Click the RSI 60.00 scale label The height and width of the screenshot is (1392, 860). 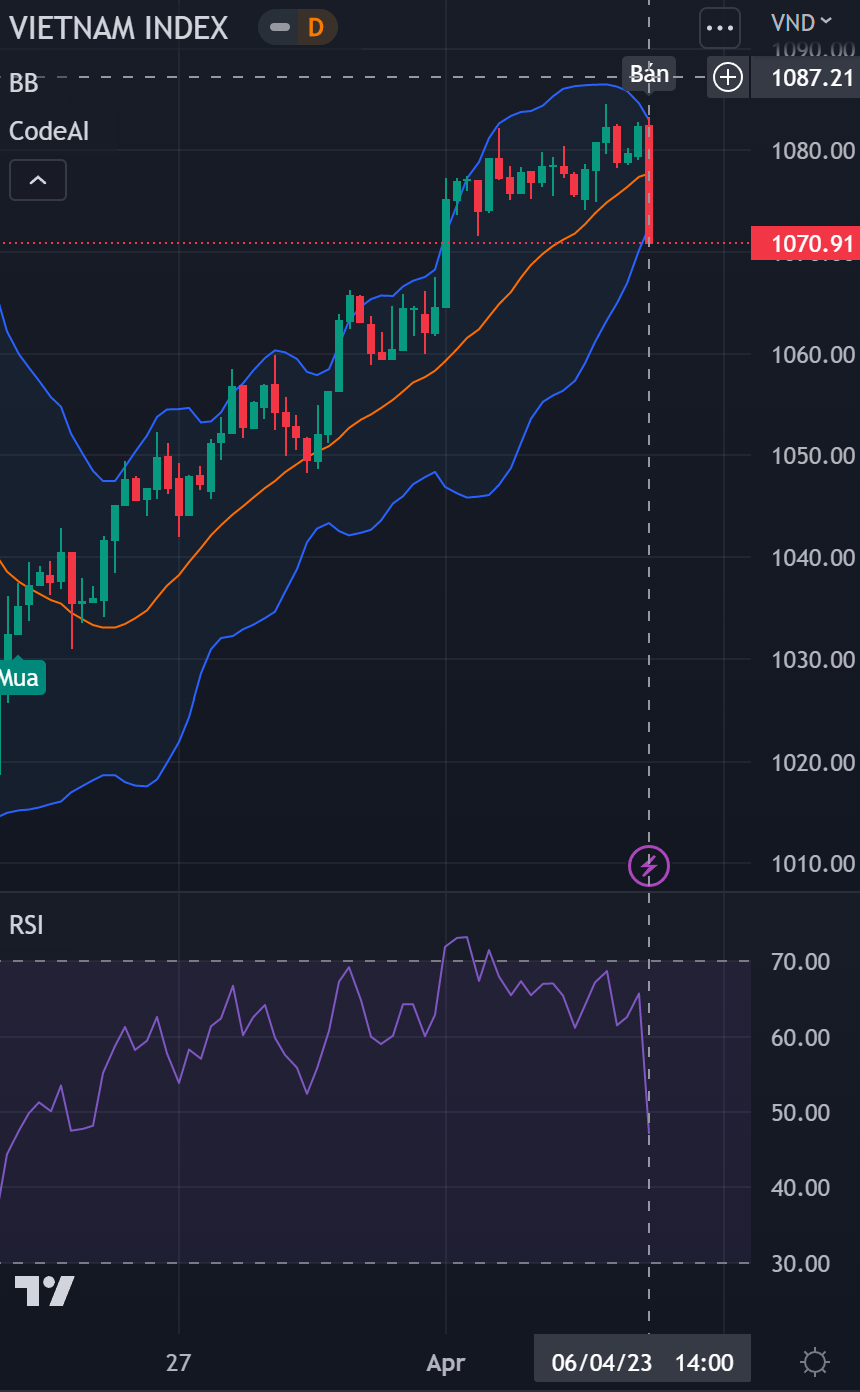[x=801, y=1038]
